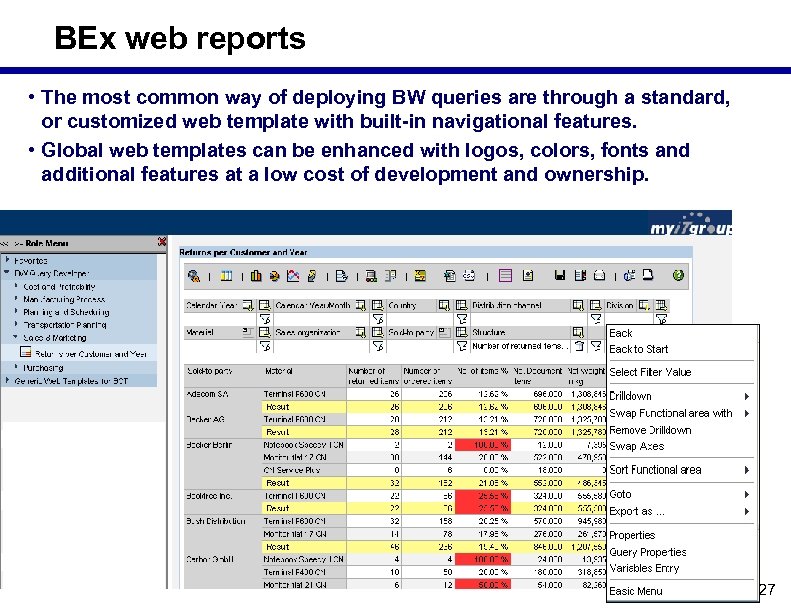Viewport: 791px width, 609px height.
Task: Choose Swap Axes from context menu
Action: (x=636, y=447)
